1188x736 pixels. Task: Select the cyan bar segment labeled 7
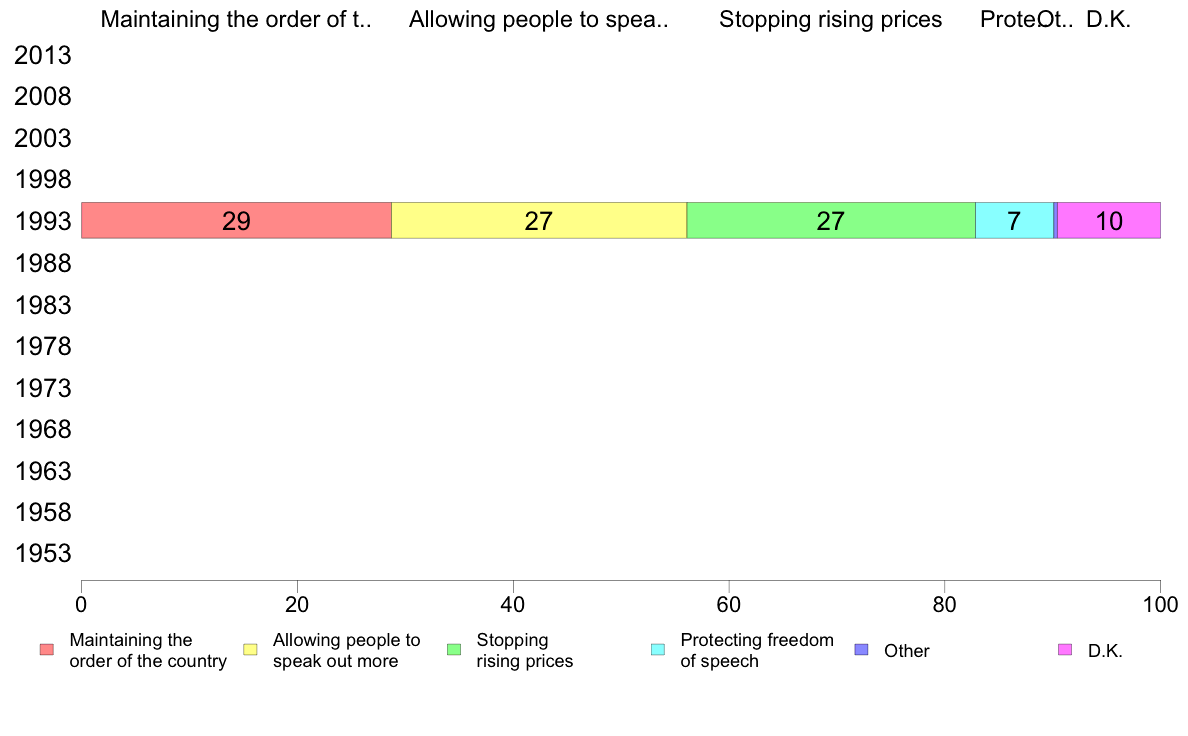point(1014,221)
